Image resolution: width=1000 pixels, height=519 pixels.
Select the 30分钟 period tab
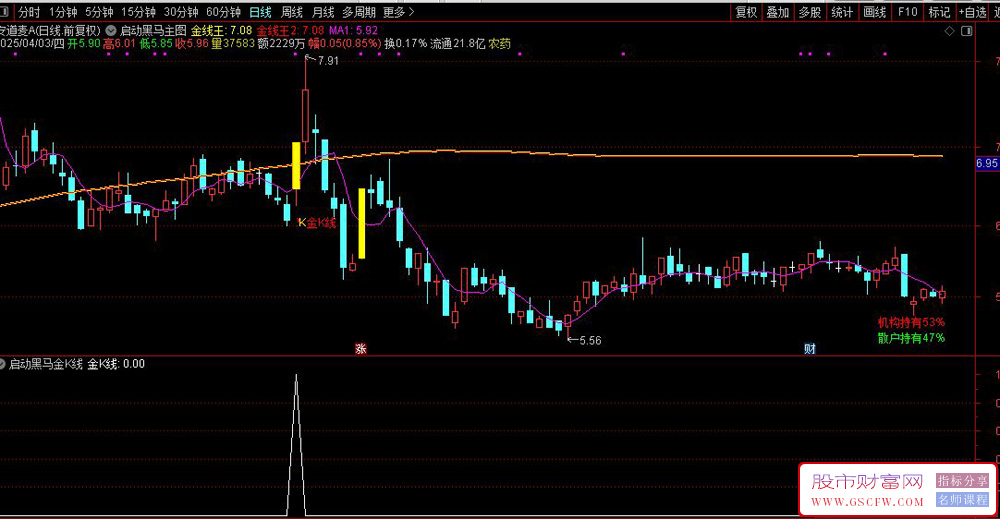pos(181,12)
